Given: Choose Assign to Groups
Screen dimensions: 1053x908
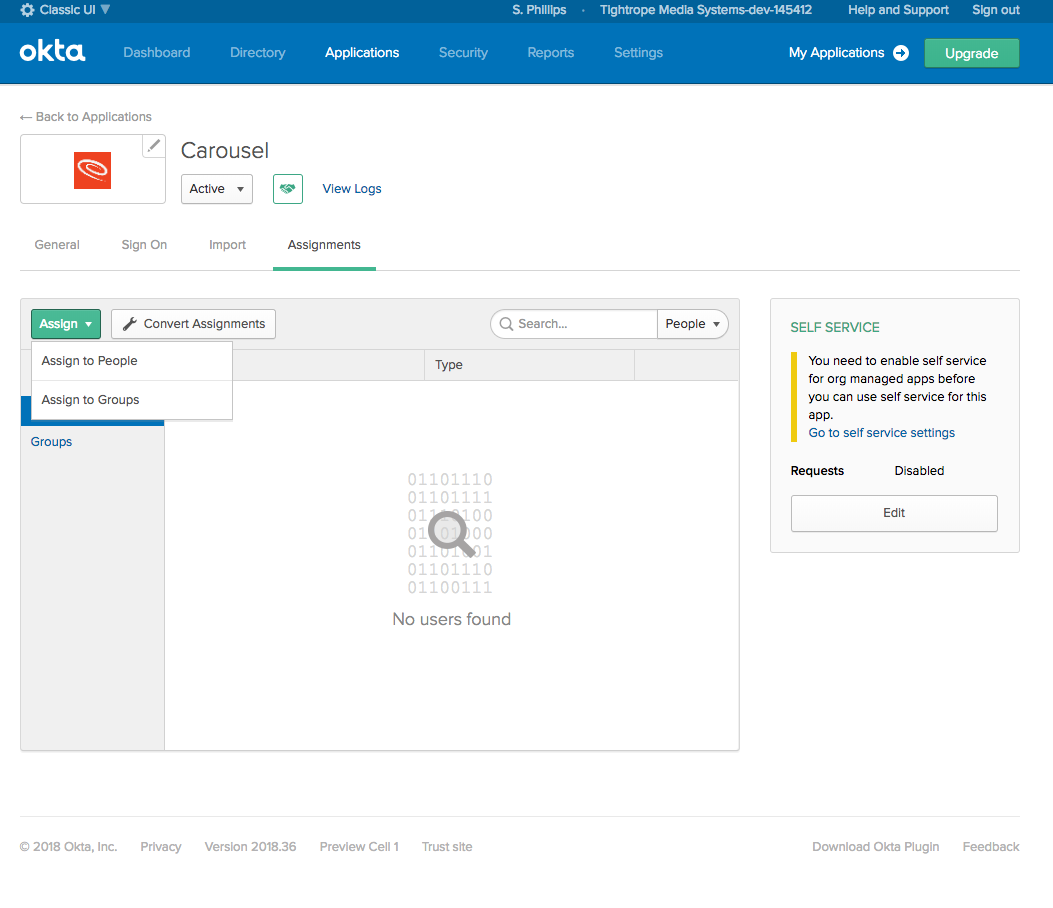Looking at the screenshot, I should pyautogui.click(x=132, y=400).
